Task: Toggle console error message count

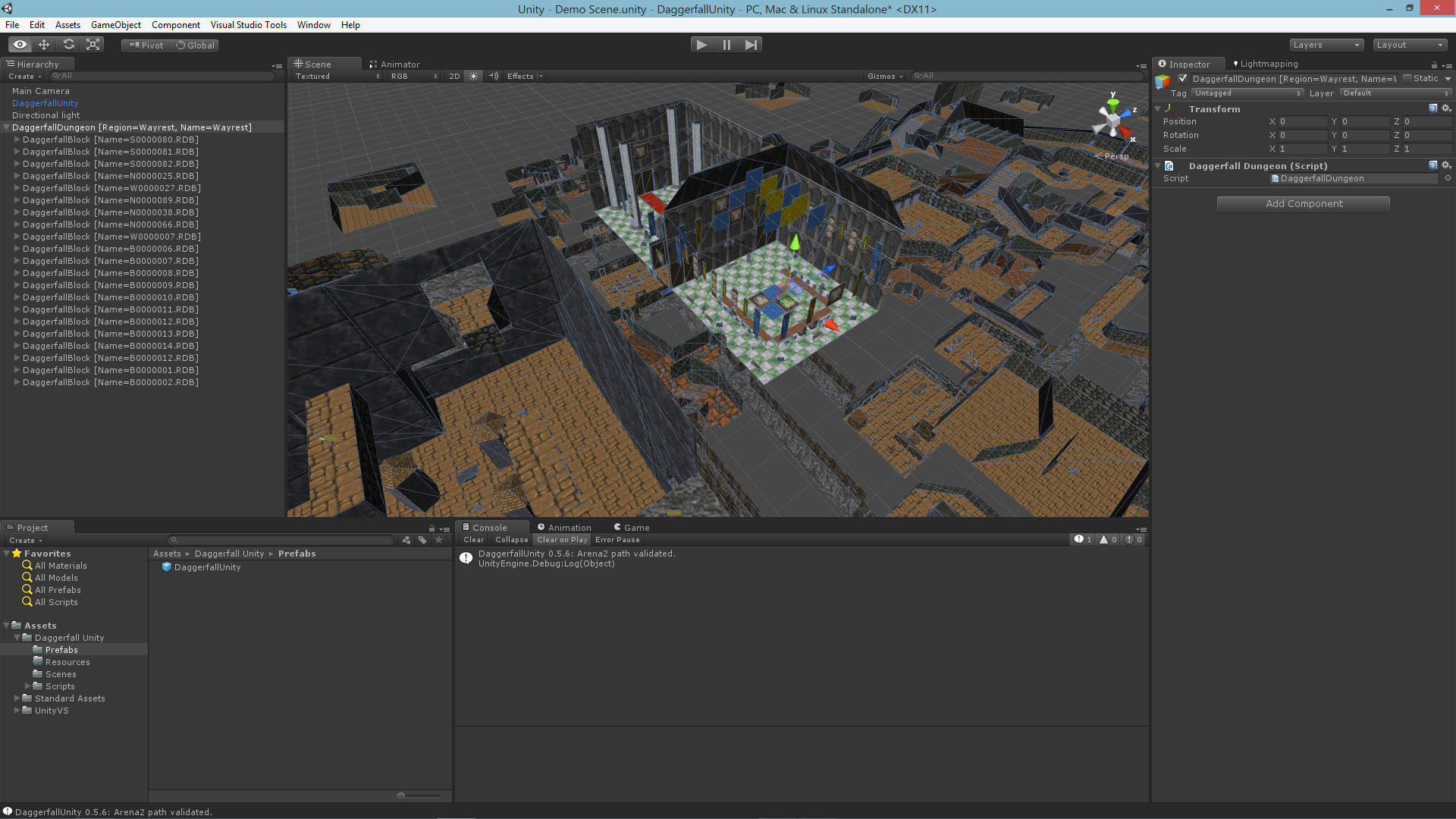Action: click(x=1134, y=539)
